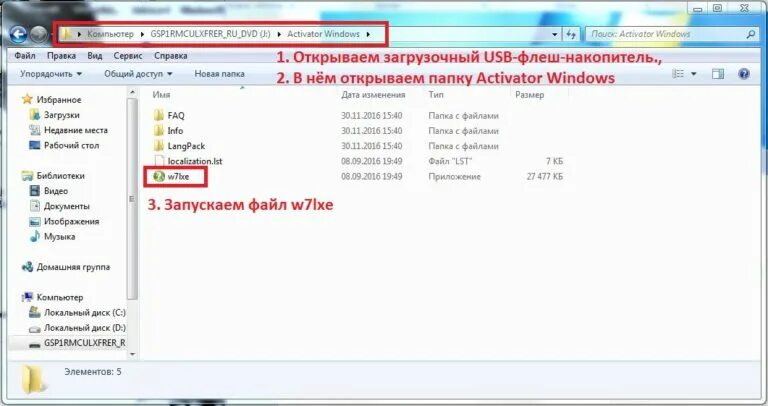The height and width of the screenshot is (406, 768).
Task: Click the Новая папка button
Action: click(x=219, y=74)
